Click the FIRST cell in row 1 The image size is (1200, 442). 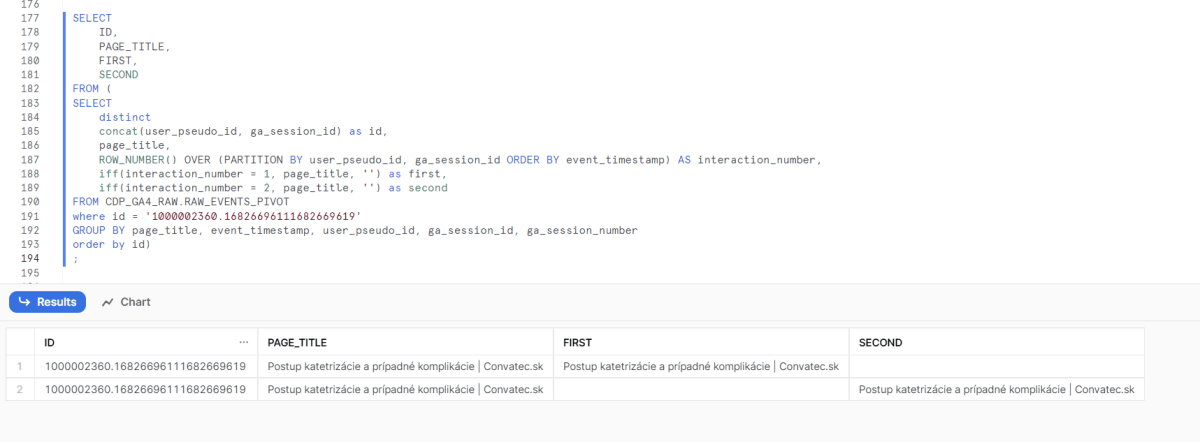tap(701, 366)
